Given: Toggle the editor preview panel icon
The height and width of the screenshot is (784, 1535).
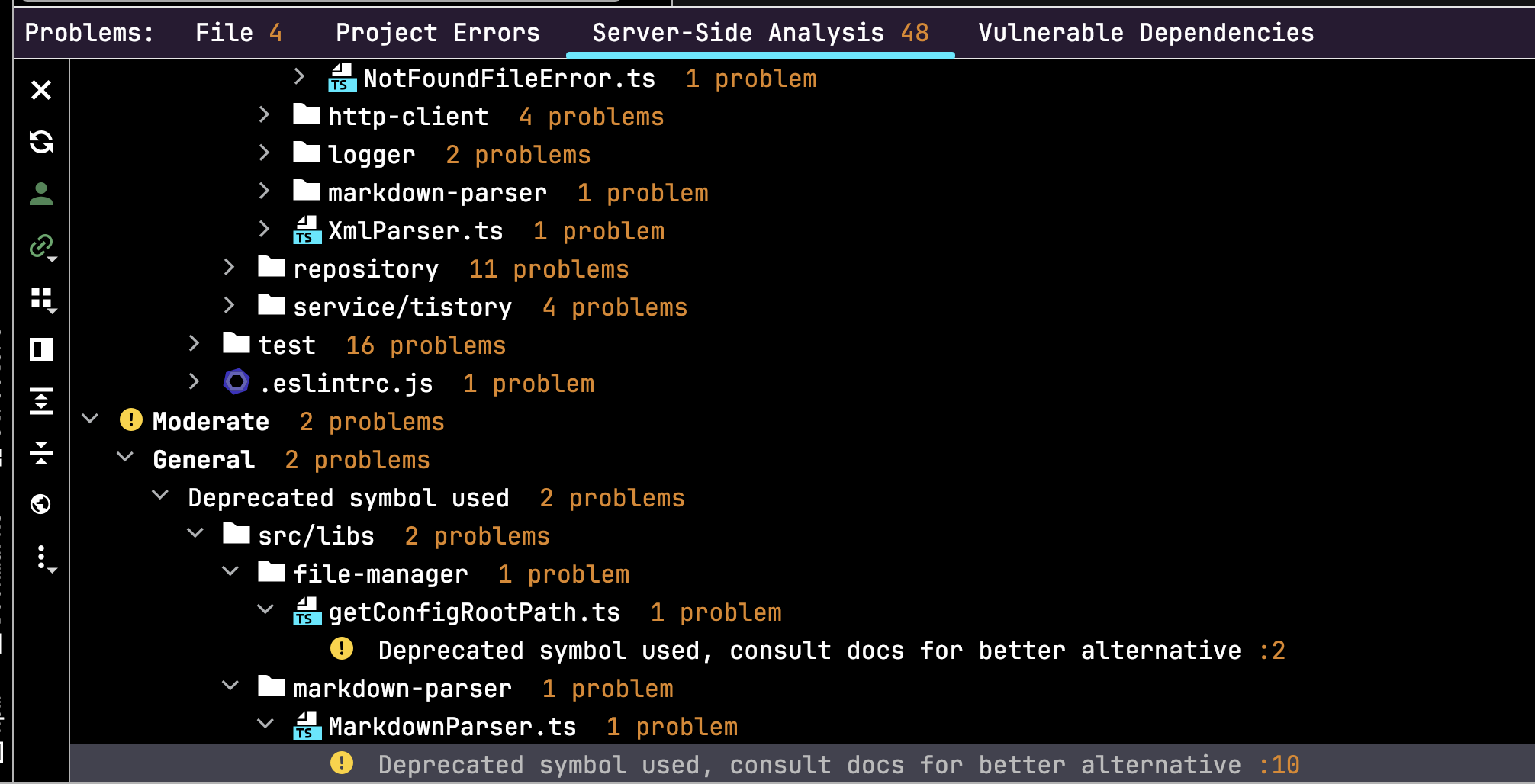Looking at the screenshot, I should pos(41,349).
